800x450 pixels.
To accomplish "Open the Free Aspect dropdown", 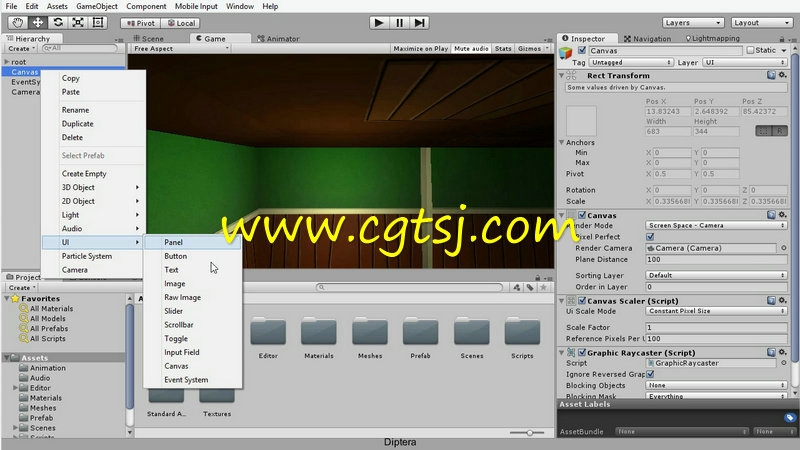I will click(181, 48).
